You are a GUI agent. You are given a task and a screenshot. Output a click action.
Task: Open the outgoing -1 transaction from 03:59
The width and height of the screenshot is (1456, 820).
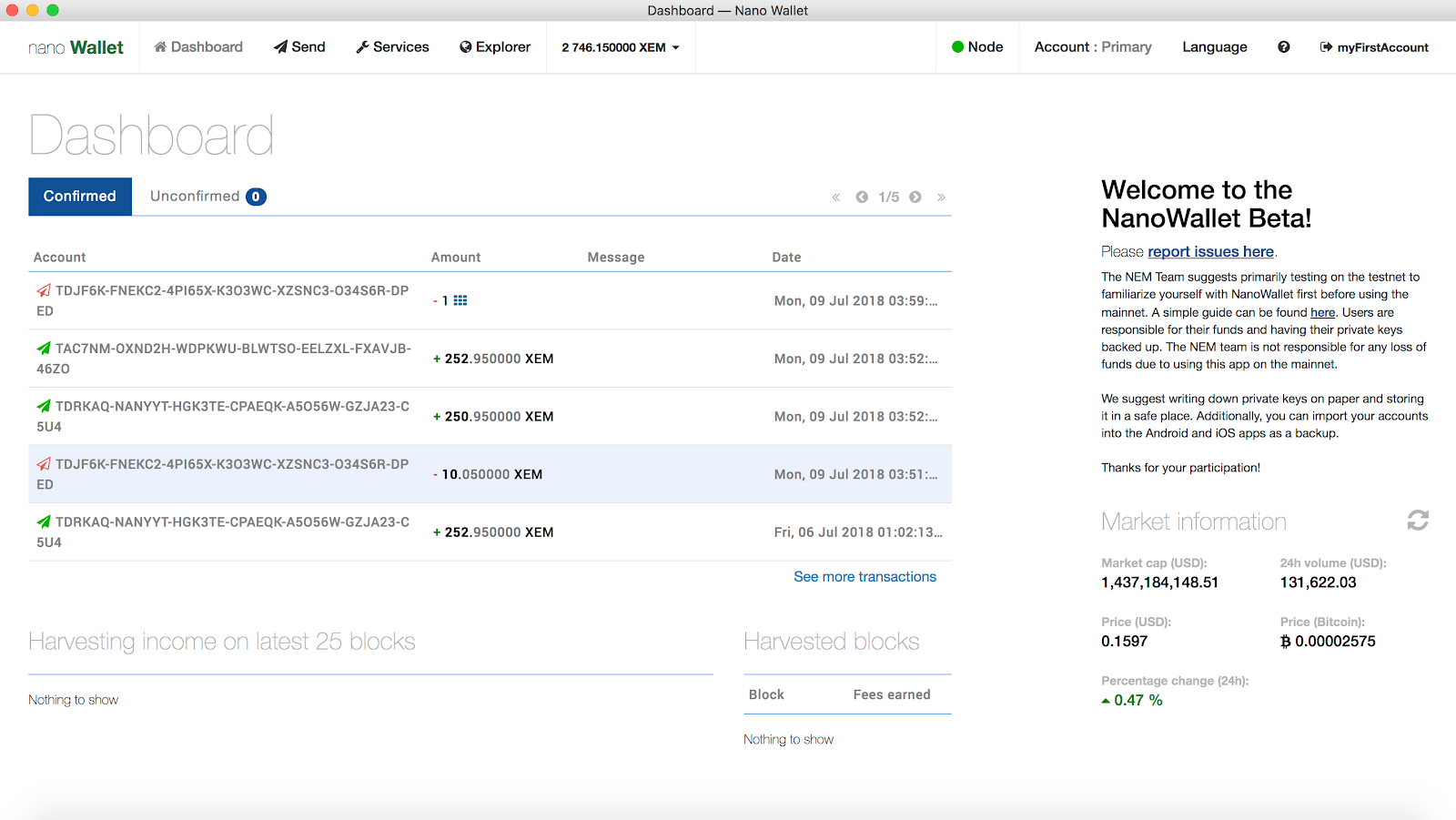pyautogui.click(x=490, y=300)
